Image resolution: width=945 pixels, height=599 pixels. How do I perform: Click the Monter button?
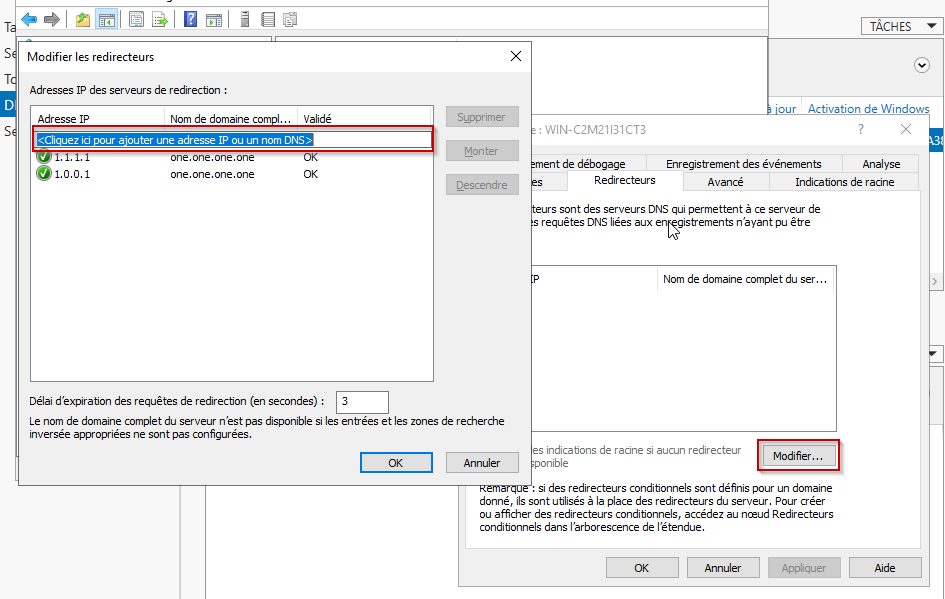tap(482, 151)
